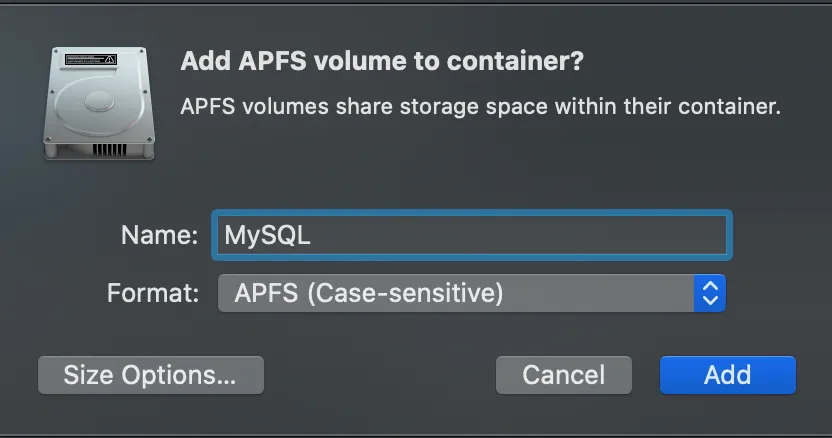Click the Name label

click(x=159, y=235)
